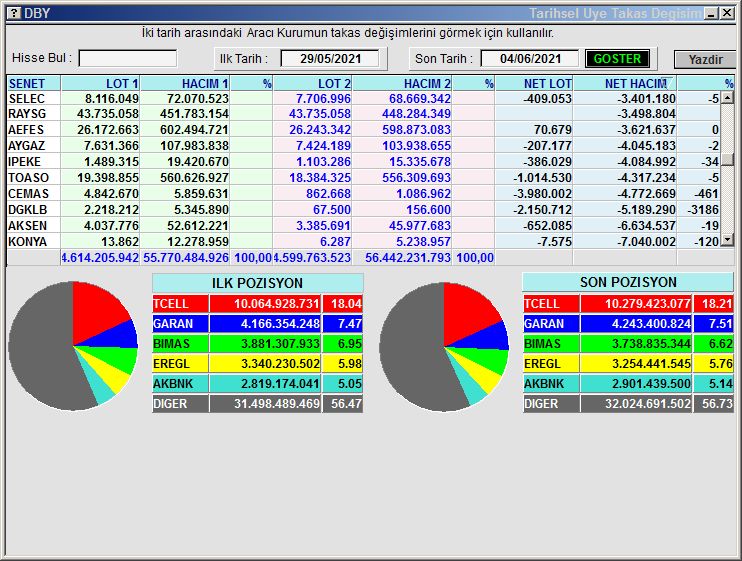Click TCELL label in SON POZISYON
This screenshot has height=561, width=742.
(551, 304)
